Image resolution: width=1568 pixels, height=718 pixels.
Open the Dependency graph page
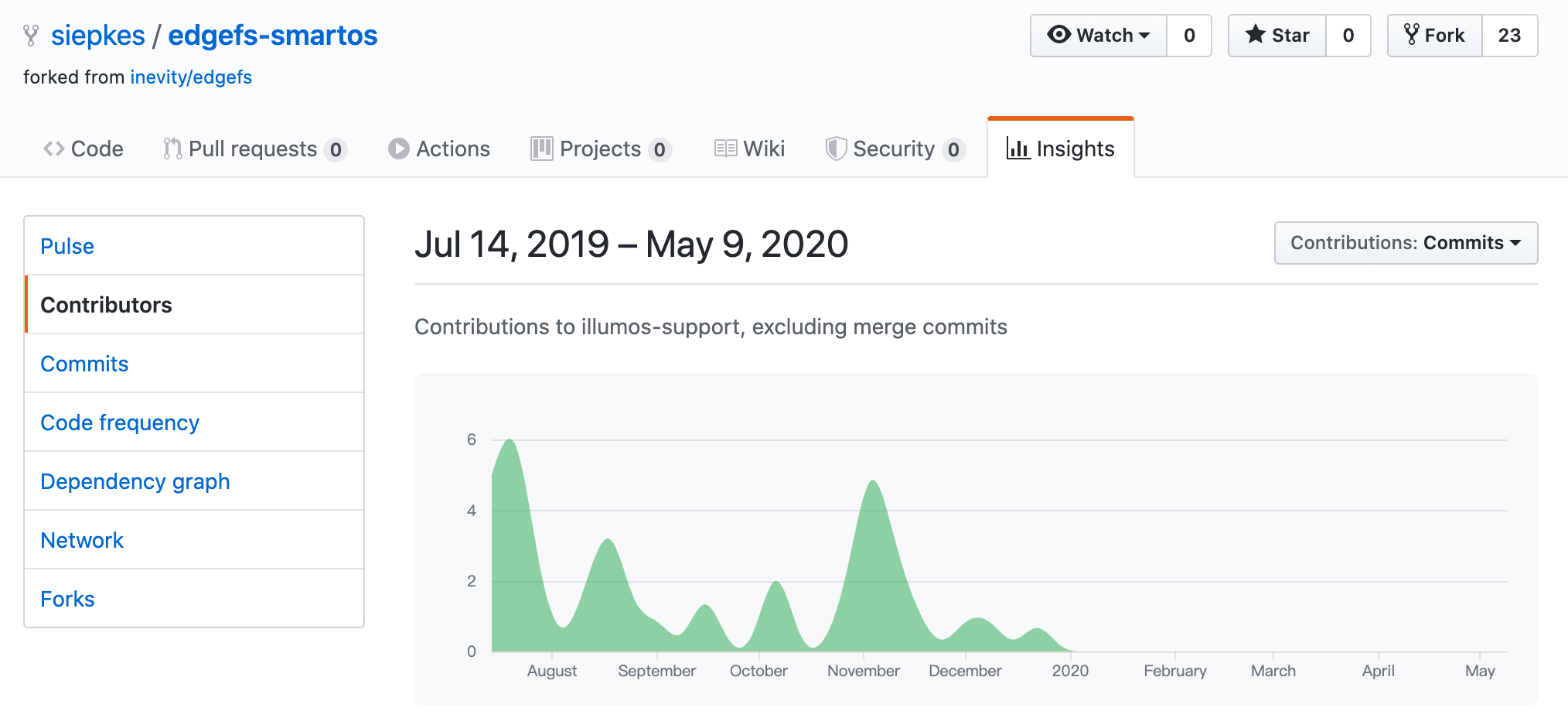pyautogui.click(x=135, y=481)
